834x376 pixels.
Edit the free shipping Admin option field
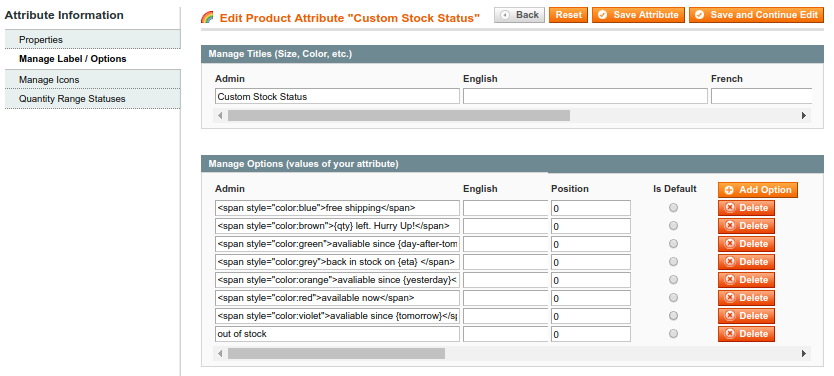337,208
